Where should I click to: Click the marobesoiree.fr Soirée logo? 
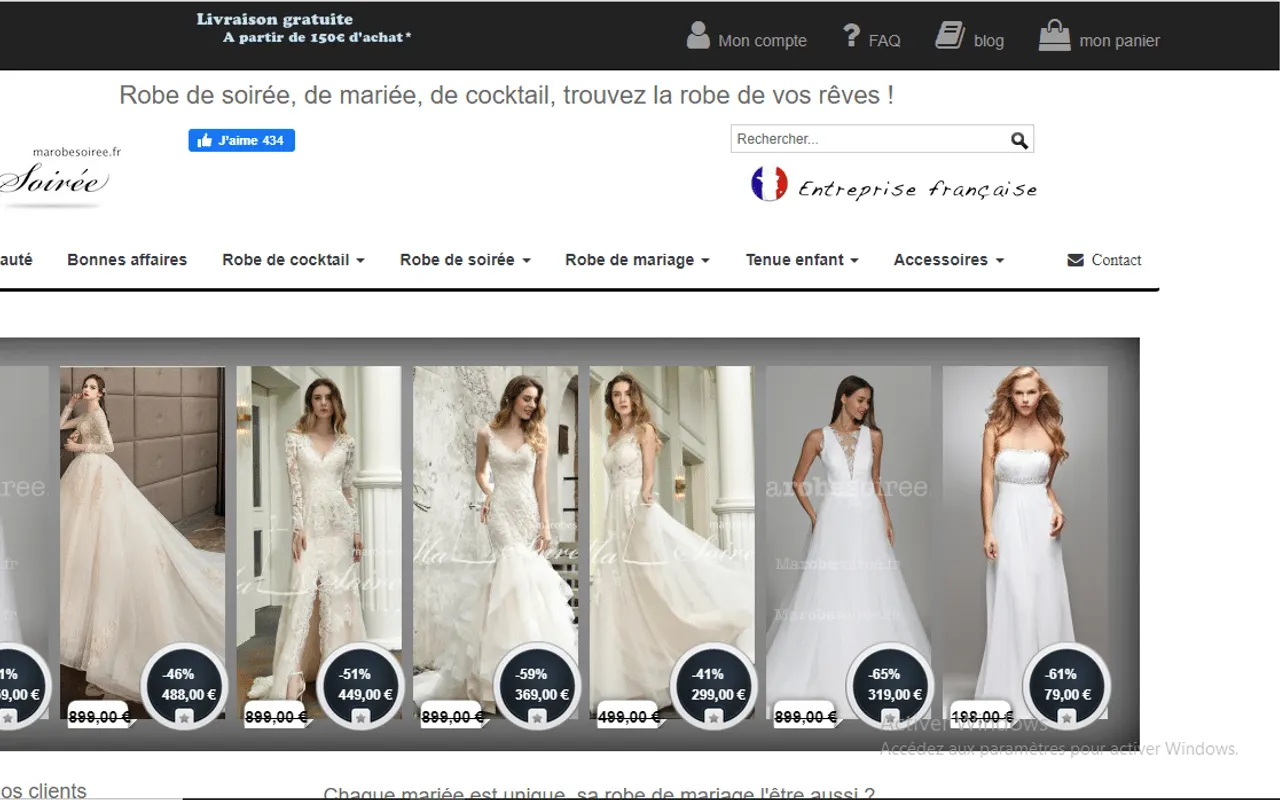(x=60, y=176)
